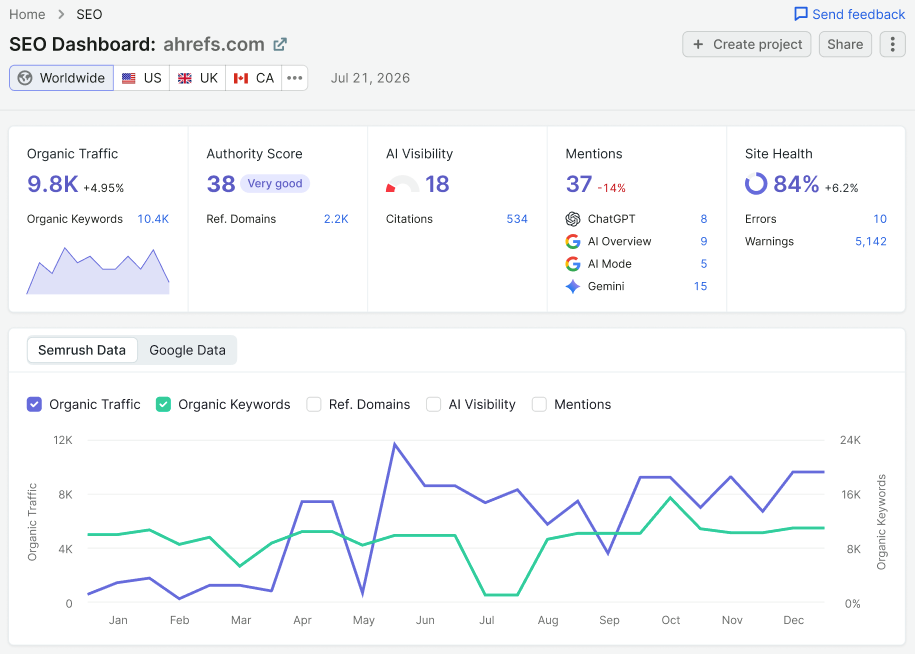Click the Gemini sparkle icon
The width and height of the screenshot is (915, 654).
(573, 286)
